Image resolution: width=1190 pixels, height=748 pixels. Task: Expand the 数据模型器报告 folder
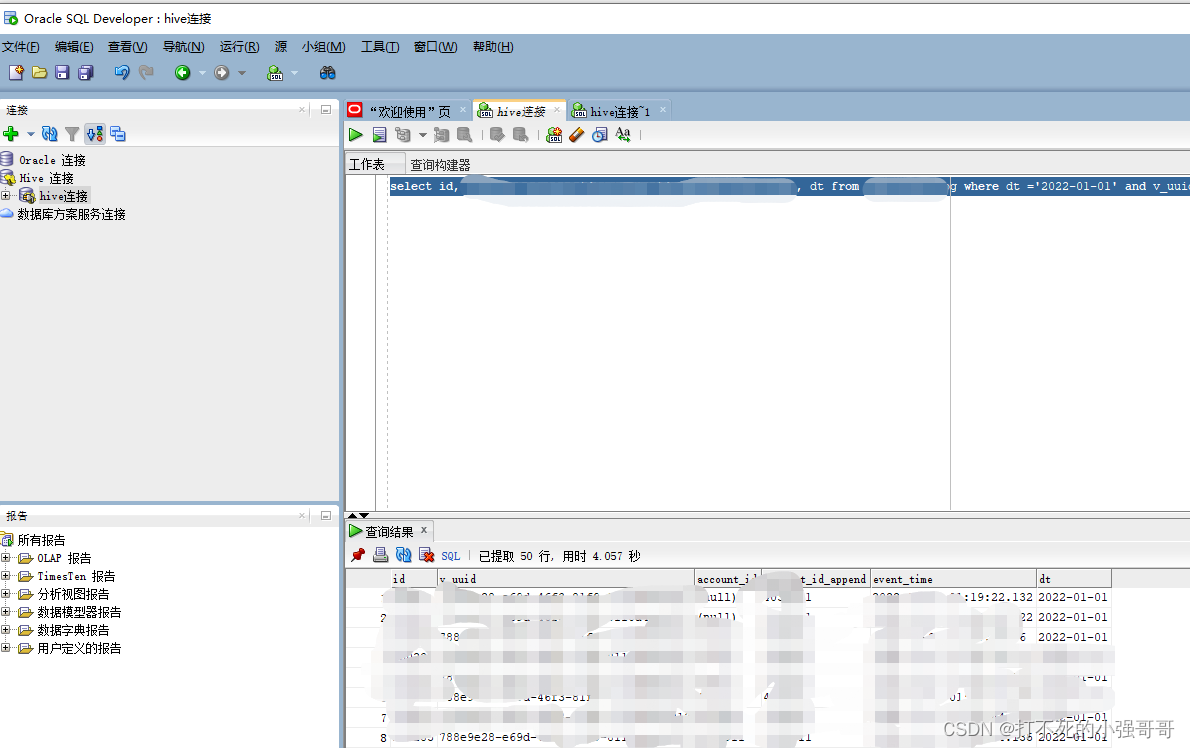6,611
